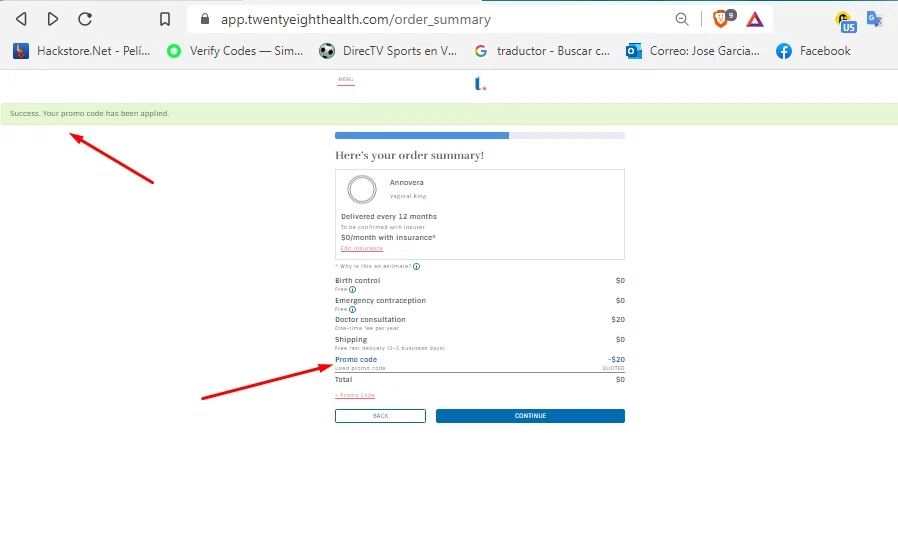Click the Annovera ring product image
The width and height of the screenshot is (898, 558).
tap(362, 190)
